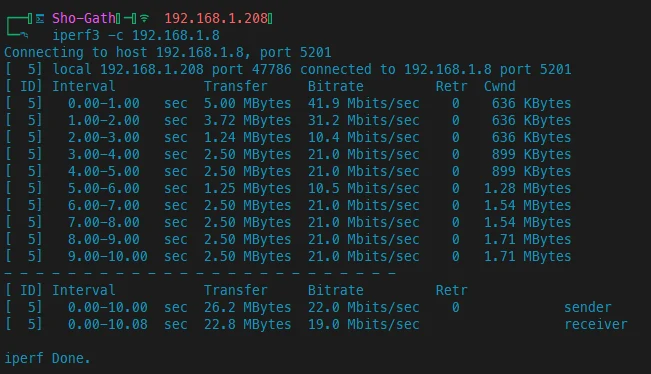This screenshot has width=651, height=374.
Task: Click the 1.28 MBytes Cwnd value
Action: click(x=527, y=188)
